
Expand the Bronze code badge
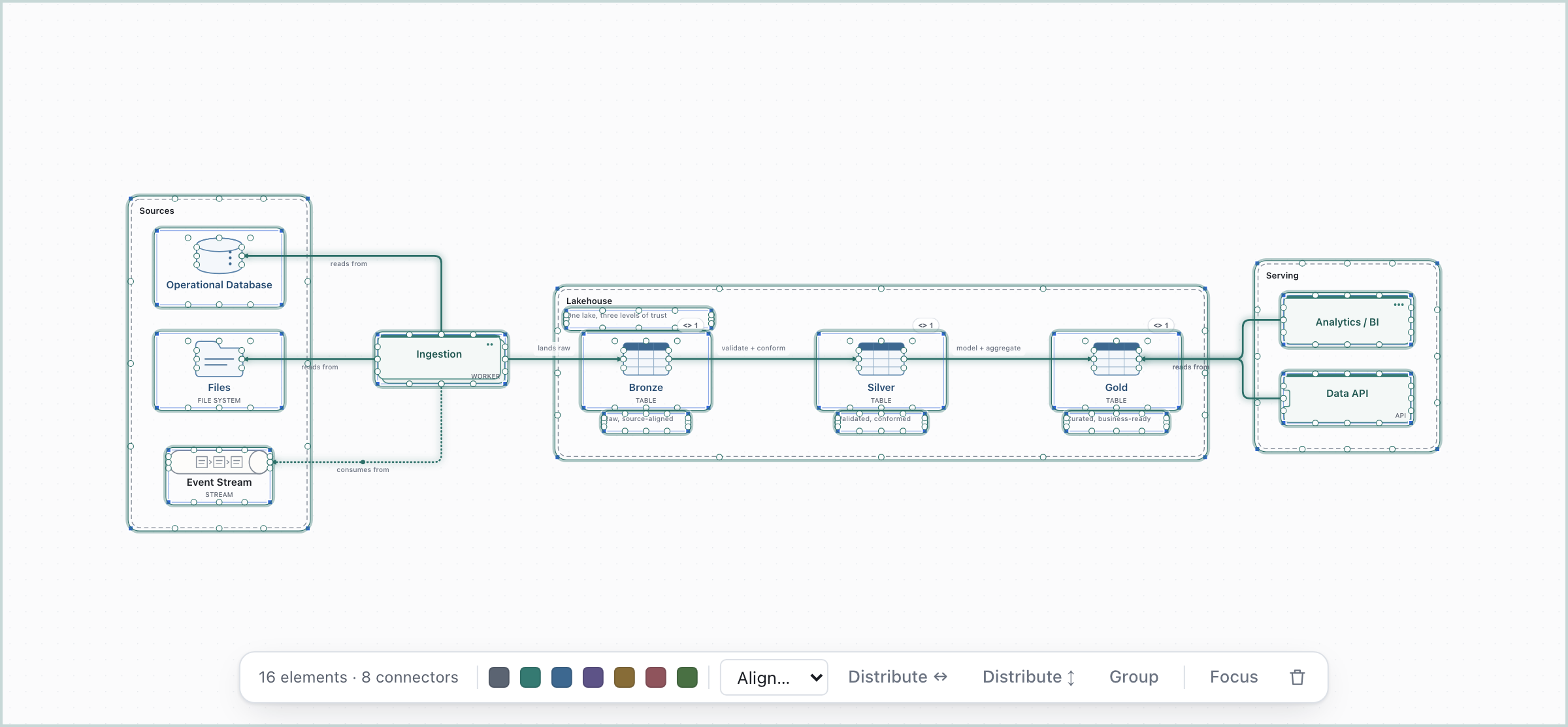click(691, 325)
